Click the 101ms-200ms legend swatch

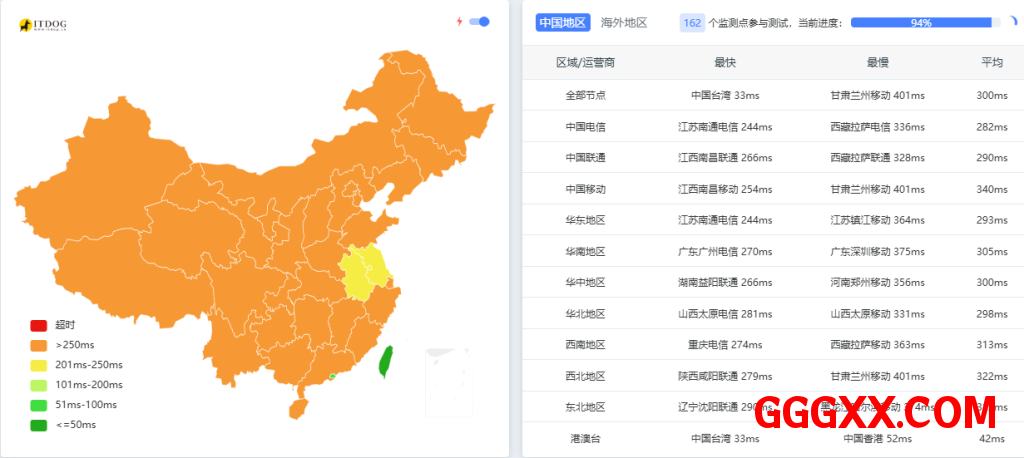point(39,385)
